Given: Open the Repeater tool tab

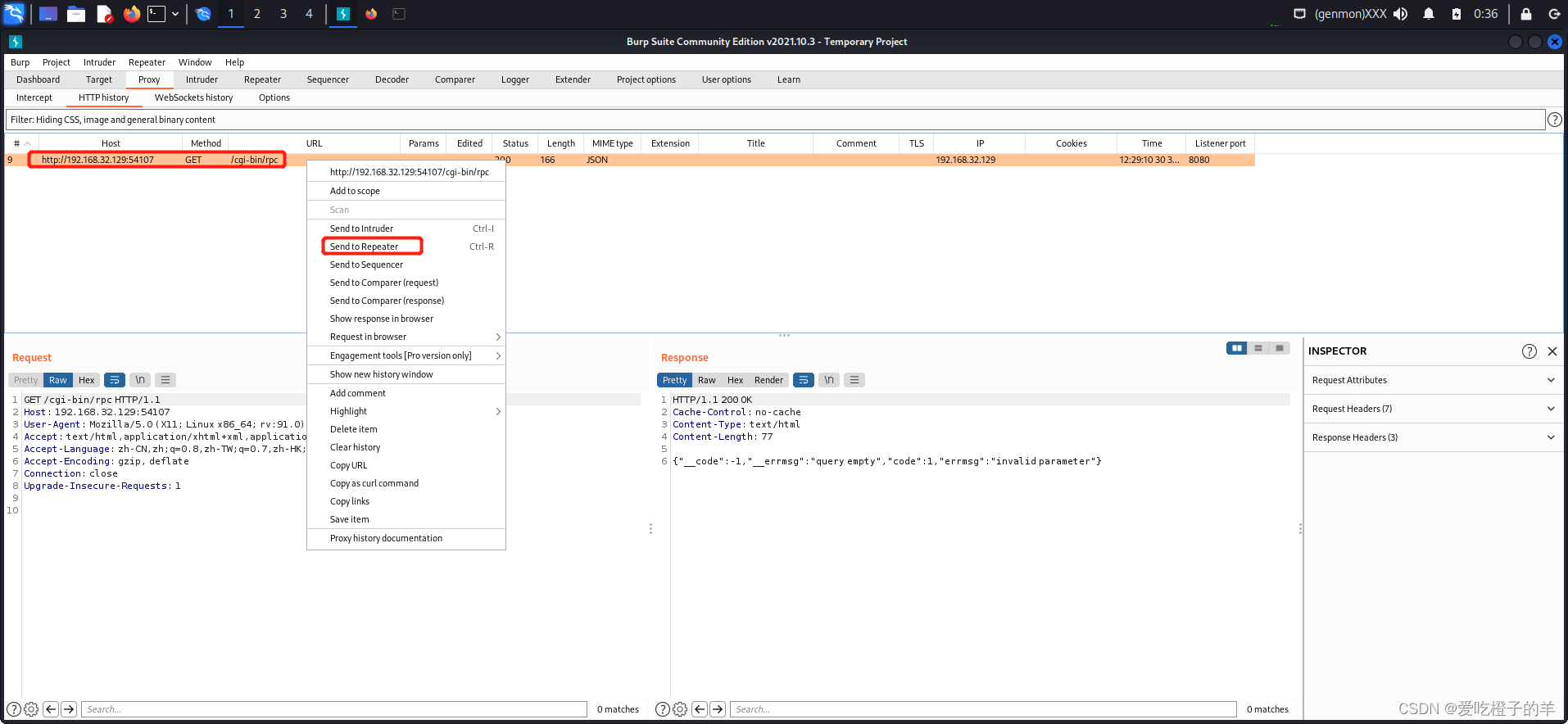Looking at the screenshot, I should click(262, 79).
